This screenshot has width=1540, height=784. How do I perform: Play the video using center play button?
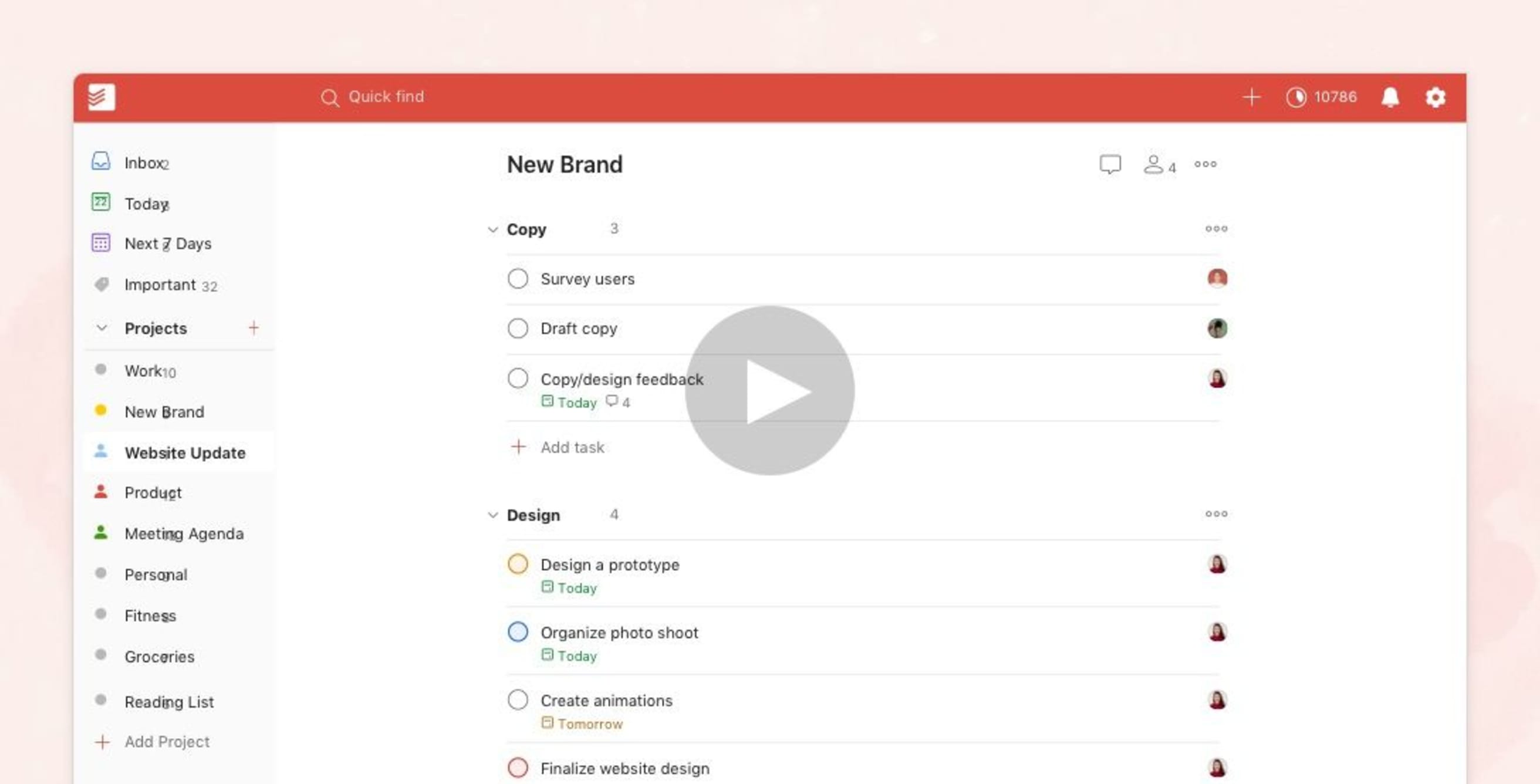pos(769,391)
